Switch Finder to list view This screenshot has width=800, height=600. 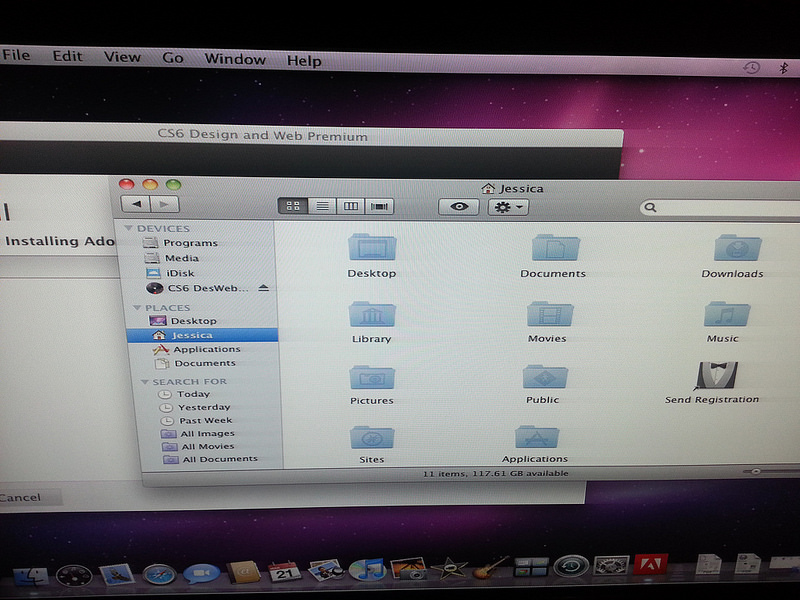[322, 206]
